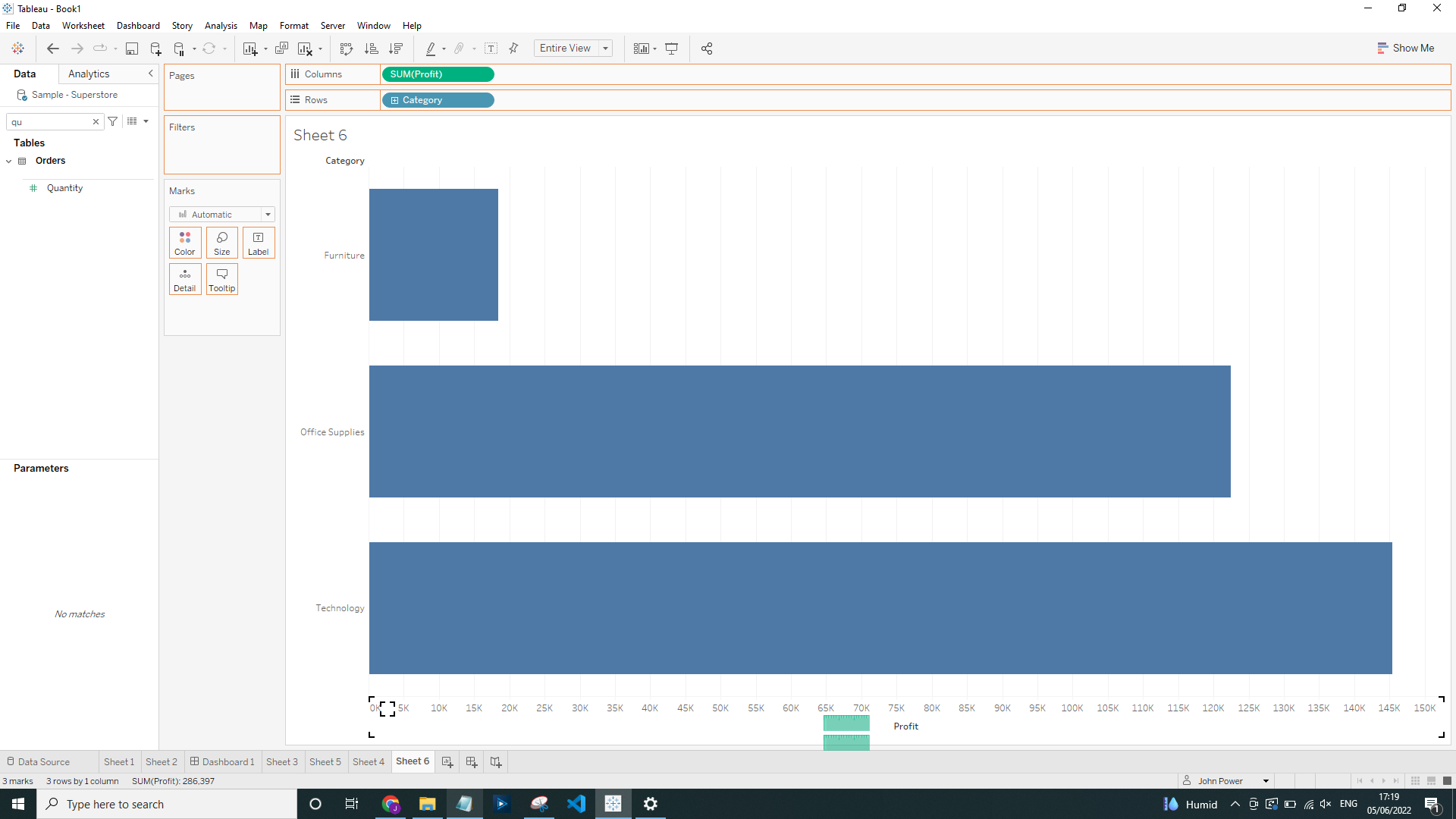Click the Size marks card
1456x819 pixels.
click(222, 243)
